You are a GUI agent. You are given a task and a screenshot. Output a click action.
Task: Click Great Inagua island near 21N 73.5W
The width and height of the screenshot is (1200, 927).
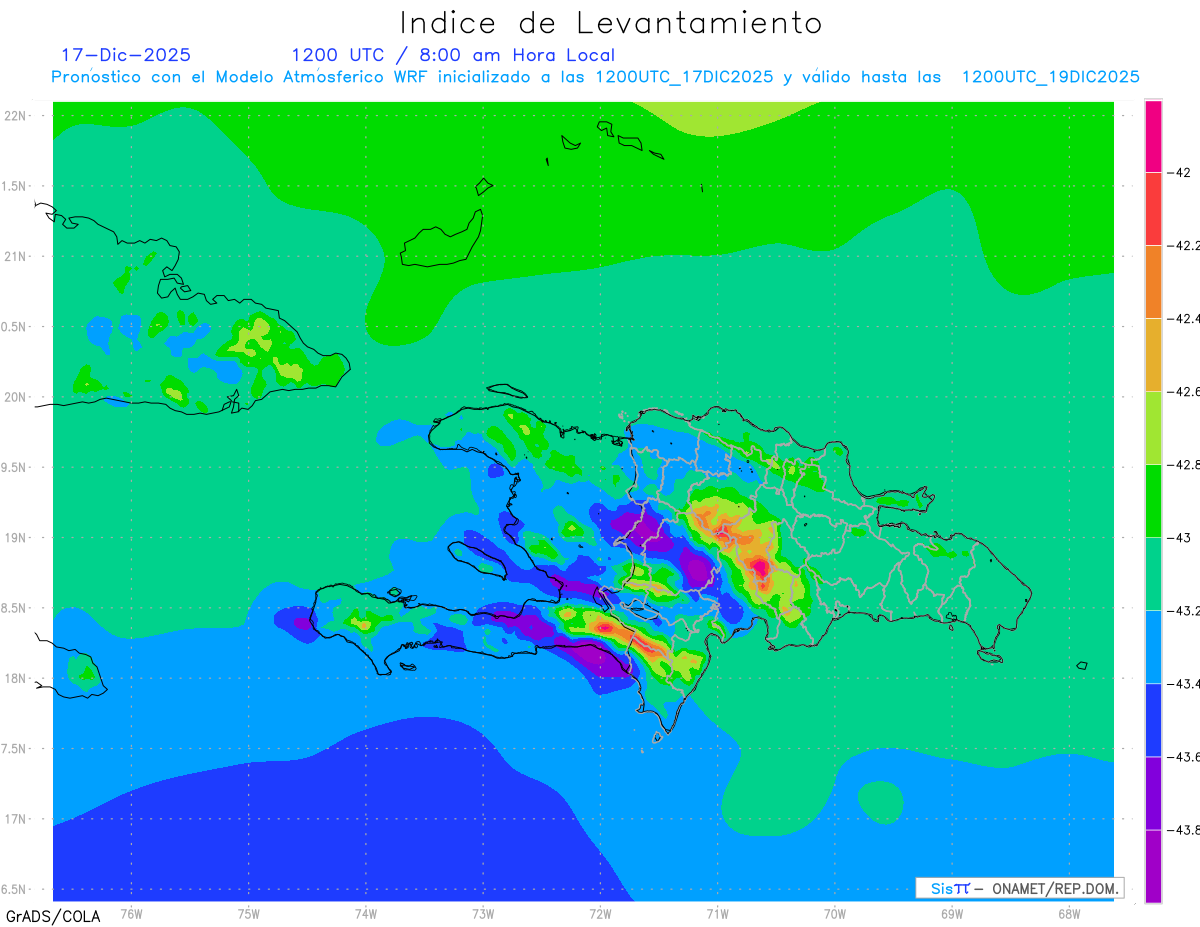click(x=440, y=240)
